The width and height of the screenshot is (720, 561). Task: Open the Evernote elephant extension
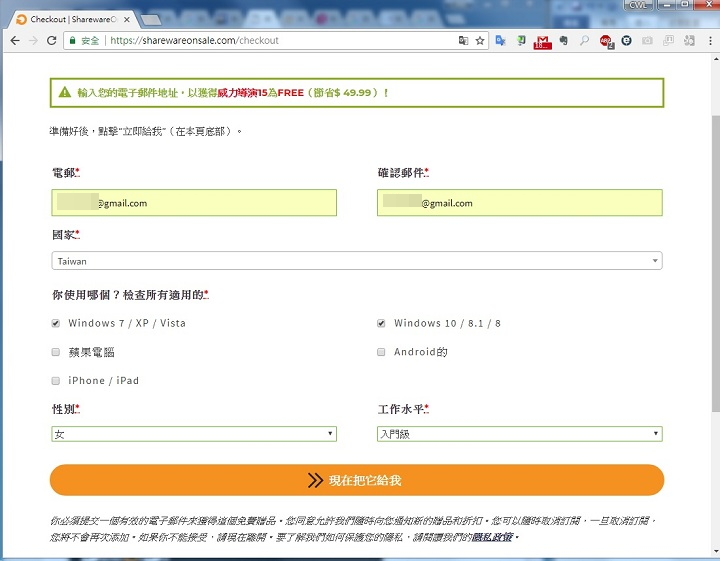tap(564, 41)
